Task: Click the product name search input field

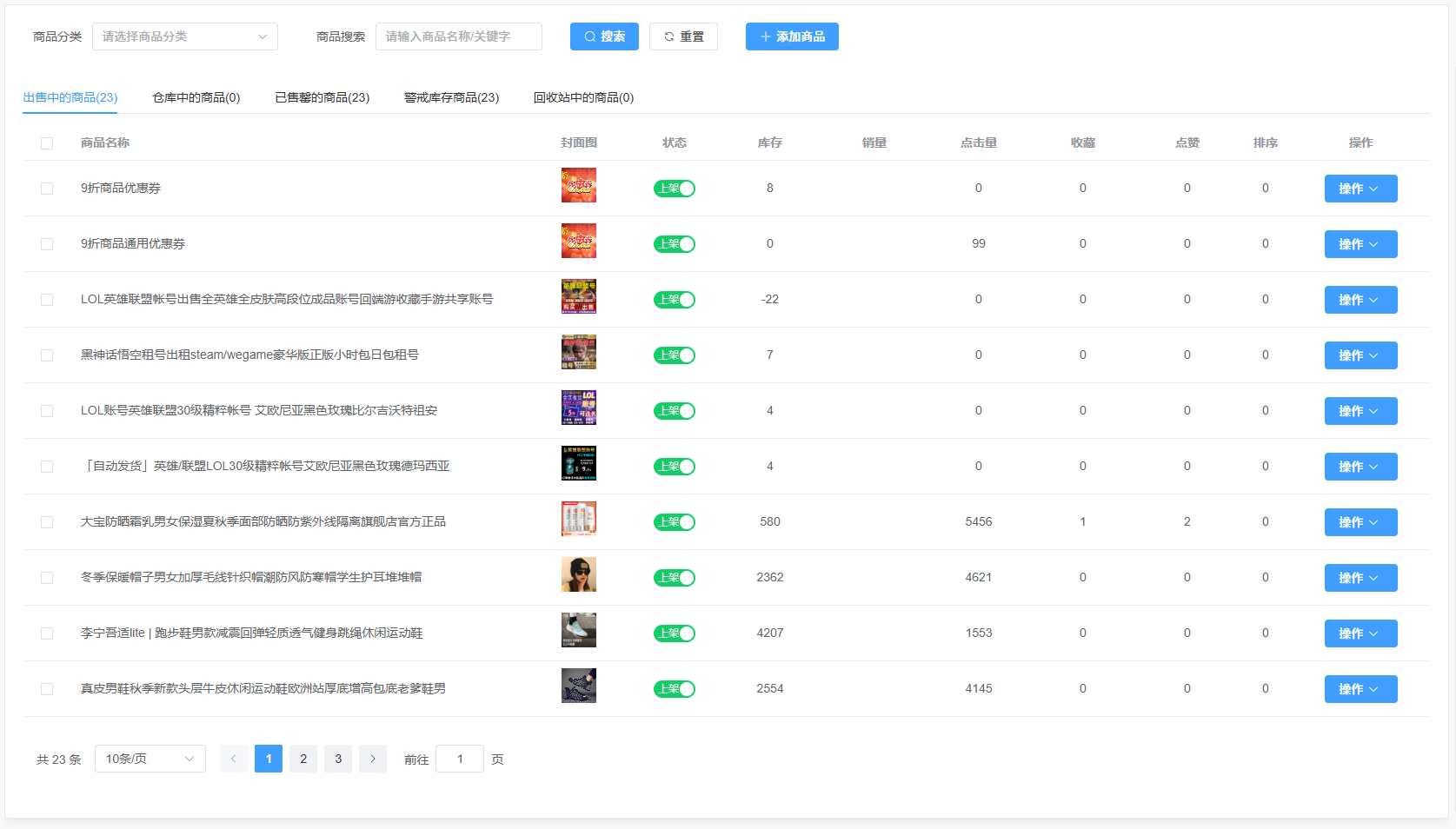Action: pos(458,36)
